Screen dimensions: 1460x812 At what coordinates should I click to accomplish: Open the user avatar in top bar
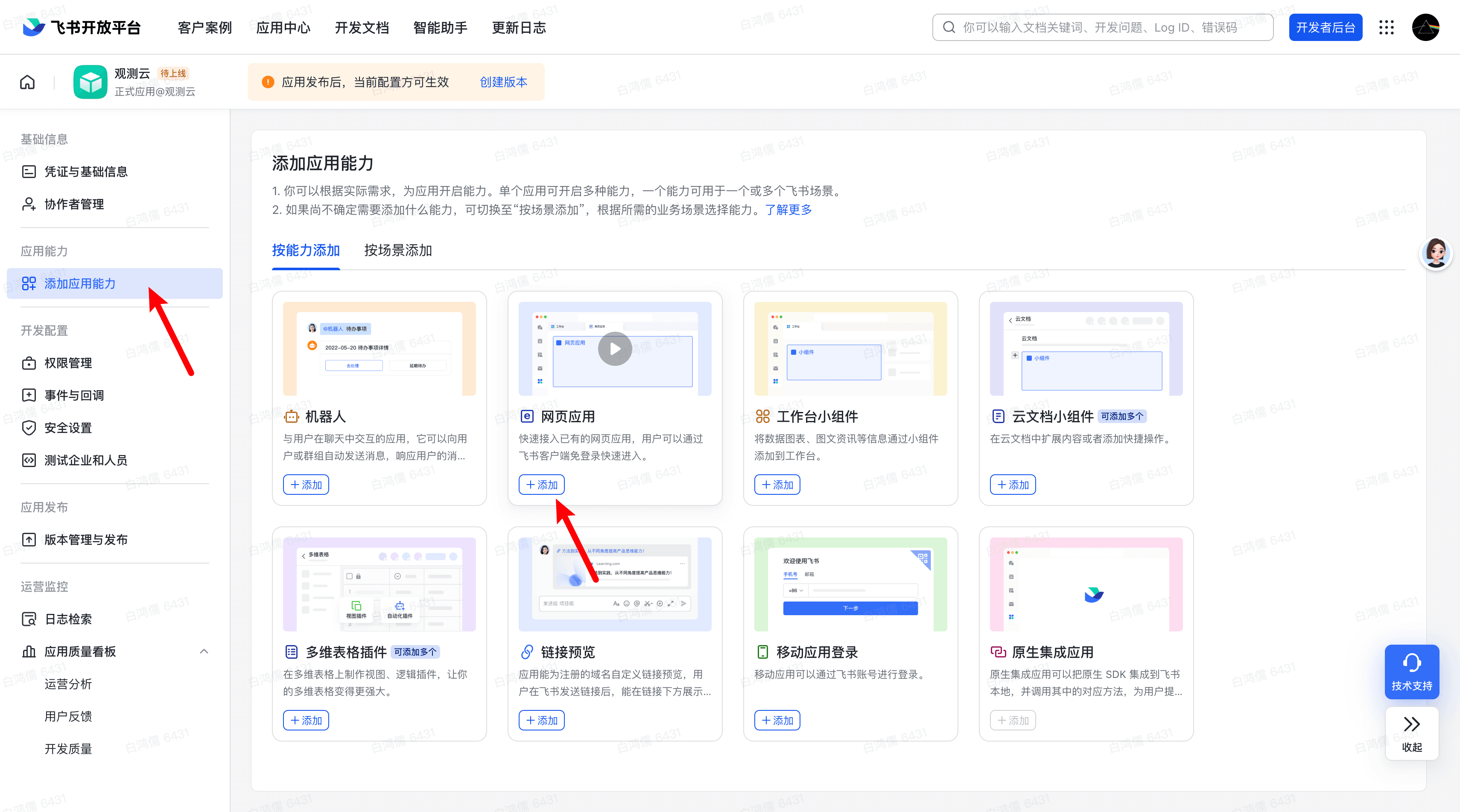[x=1425, y=27]
